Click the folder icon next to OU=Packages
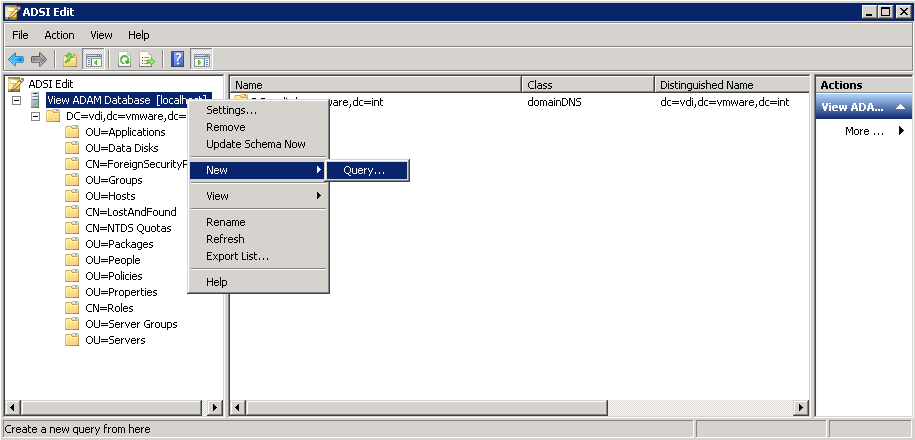 point(72,244)
